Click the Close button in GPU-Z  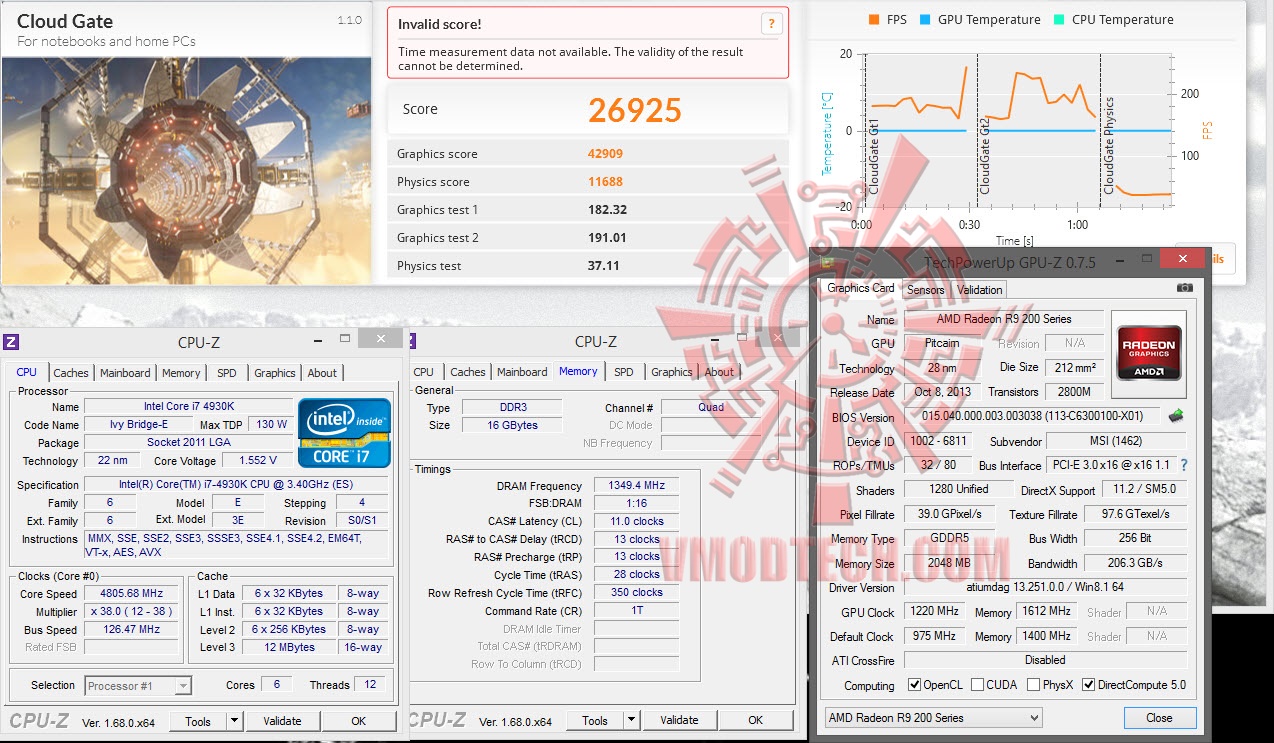pyautogui.click(x=1159, y=718)
